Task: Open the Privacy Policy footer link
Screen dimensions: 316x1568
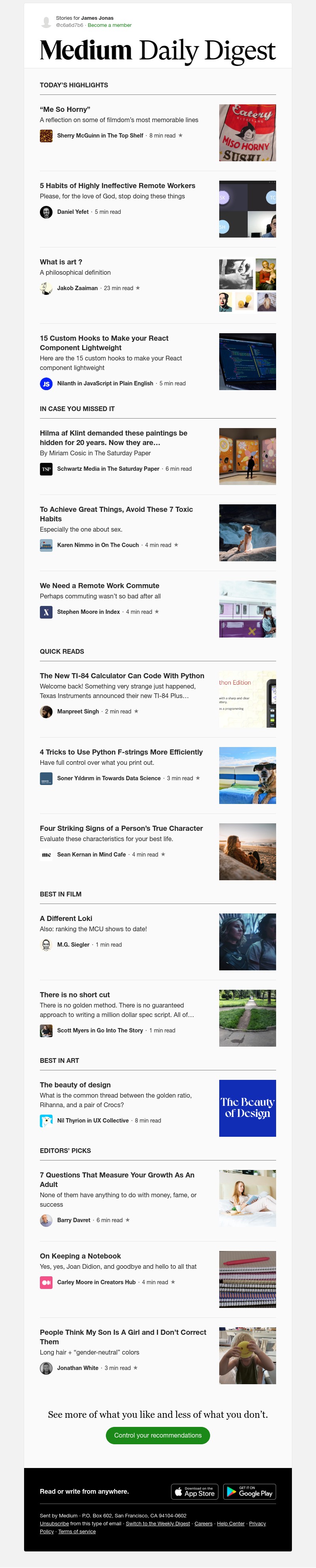Action: coord(258,1524)
